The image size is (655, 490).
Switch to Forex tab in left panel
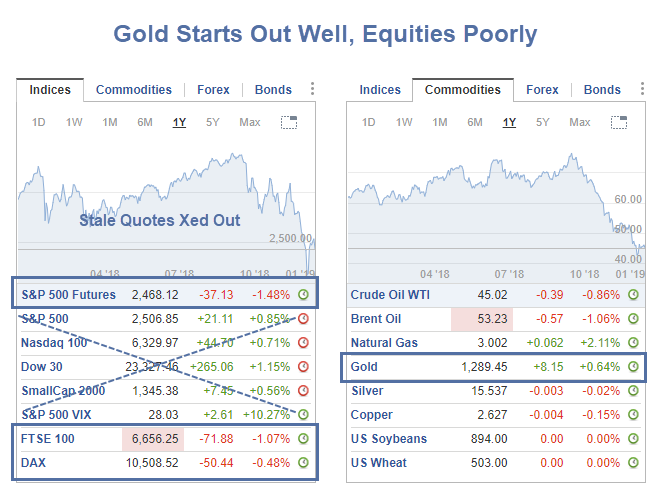(213, 90)
